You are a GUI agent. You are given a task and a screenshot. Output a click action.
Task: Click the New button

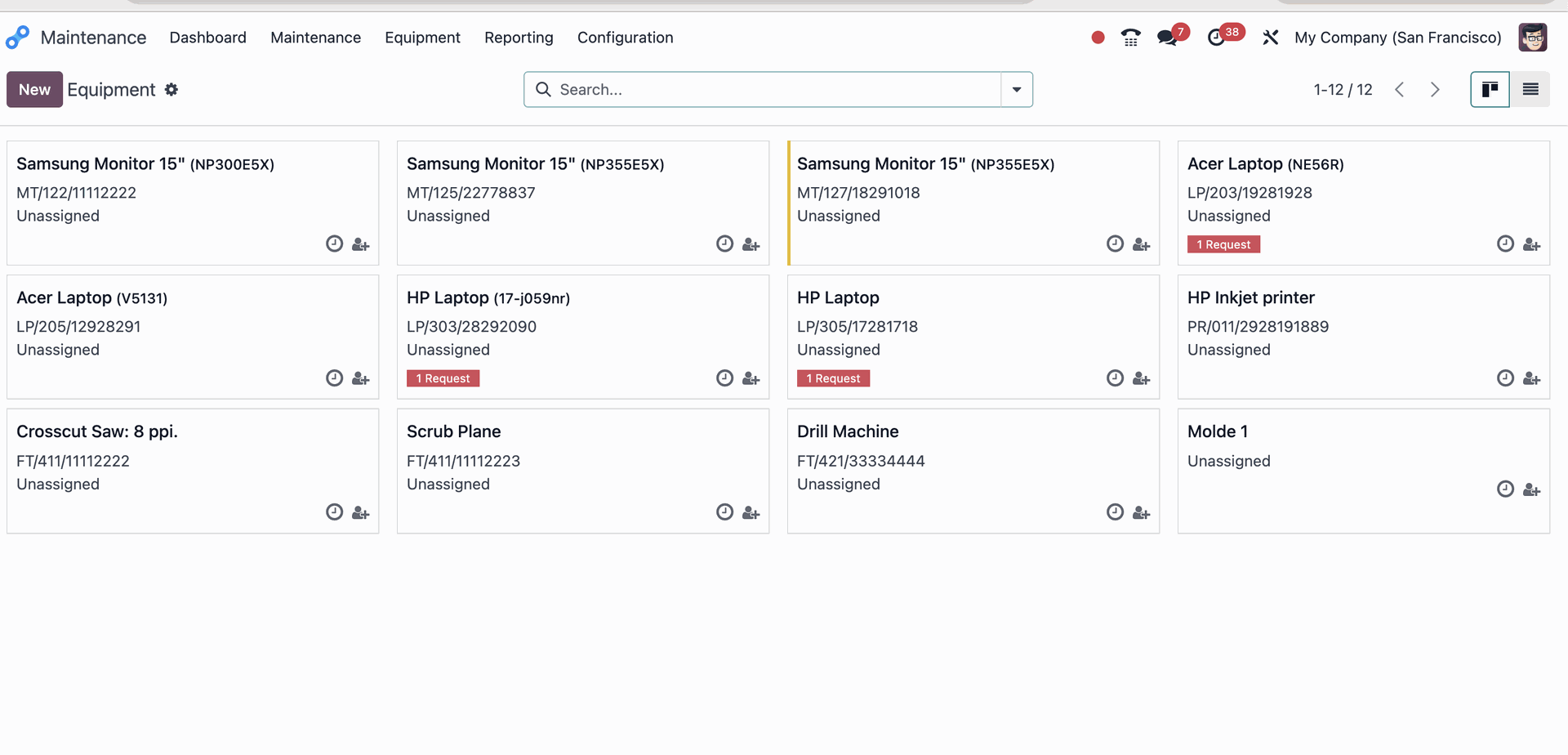34,90
